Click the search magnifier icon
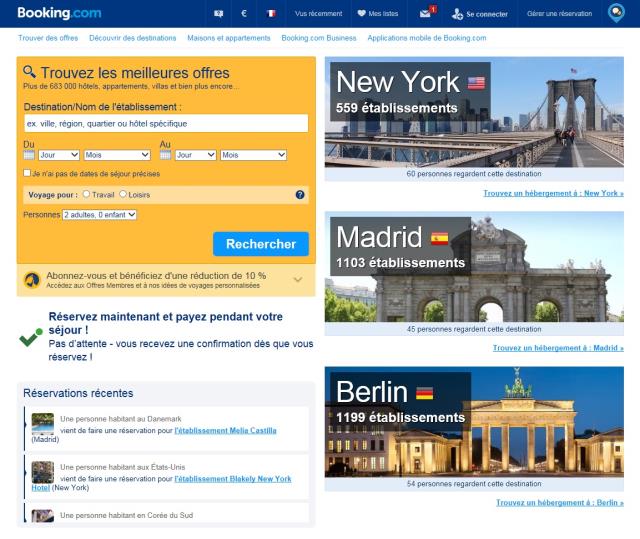 [29, 71]
